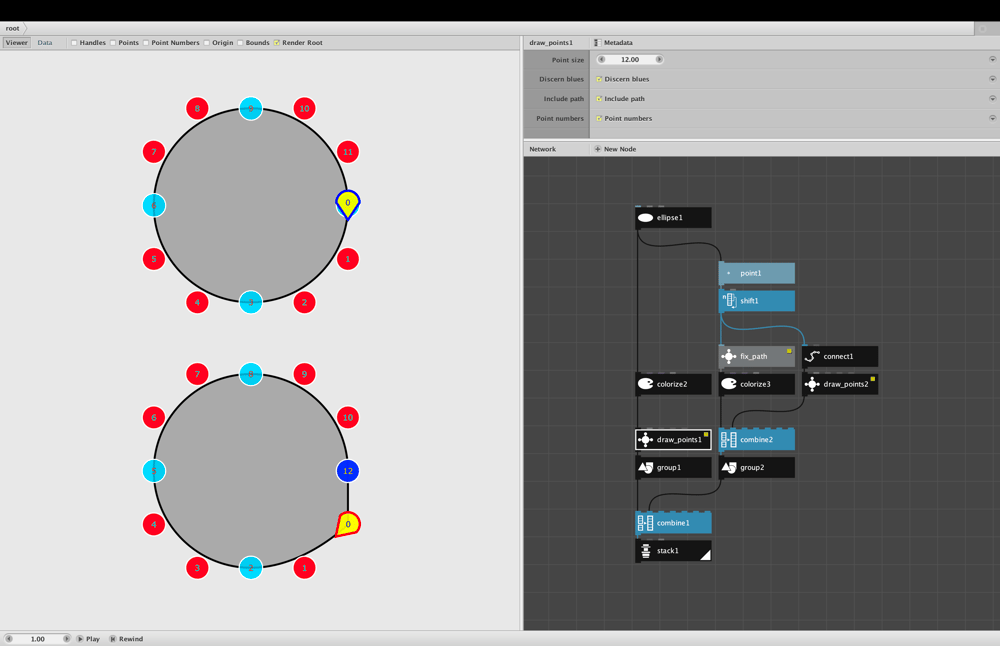The width and height of the screenshot is (1000, 646).
Task: Select the connect1 node
Action: point(840,356)
